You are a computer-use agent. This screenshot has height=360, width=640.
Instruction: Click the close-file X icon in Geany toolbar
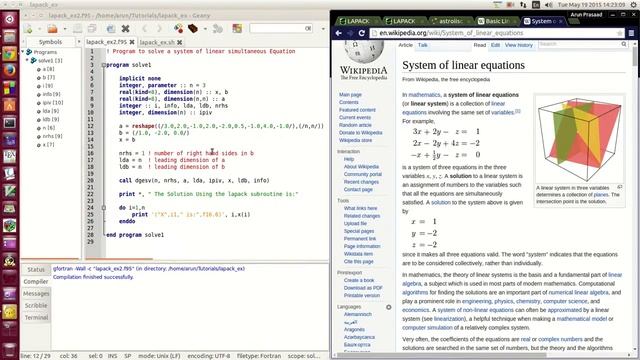[126, 29]
